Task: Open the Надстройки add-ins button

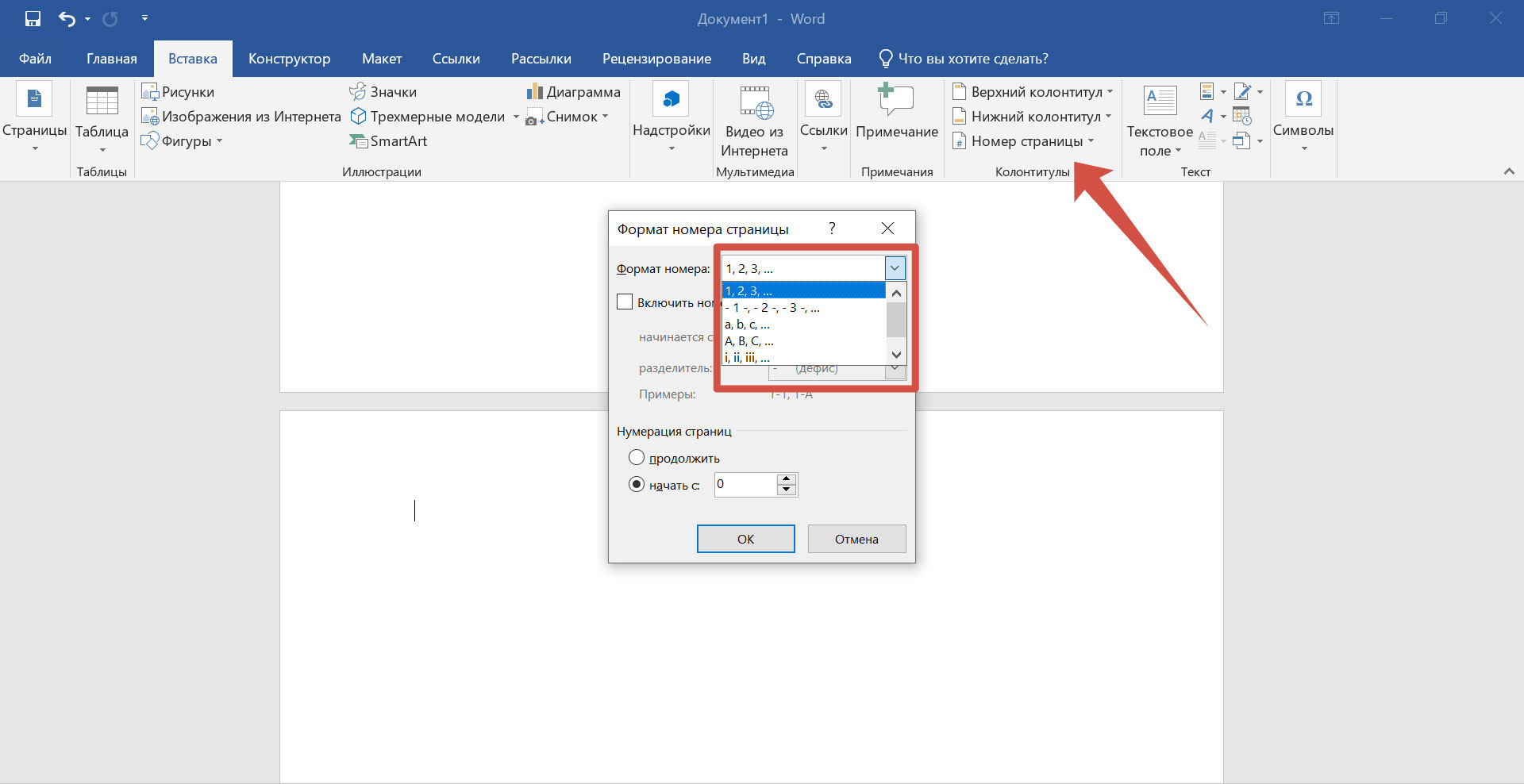Action: click(672, 117)
